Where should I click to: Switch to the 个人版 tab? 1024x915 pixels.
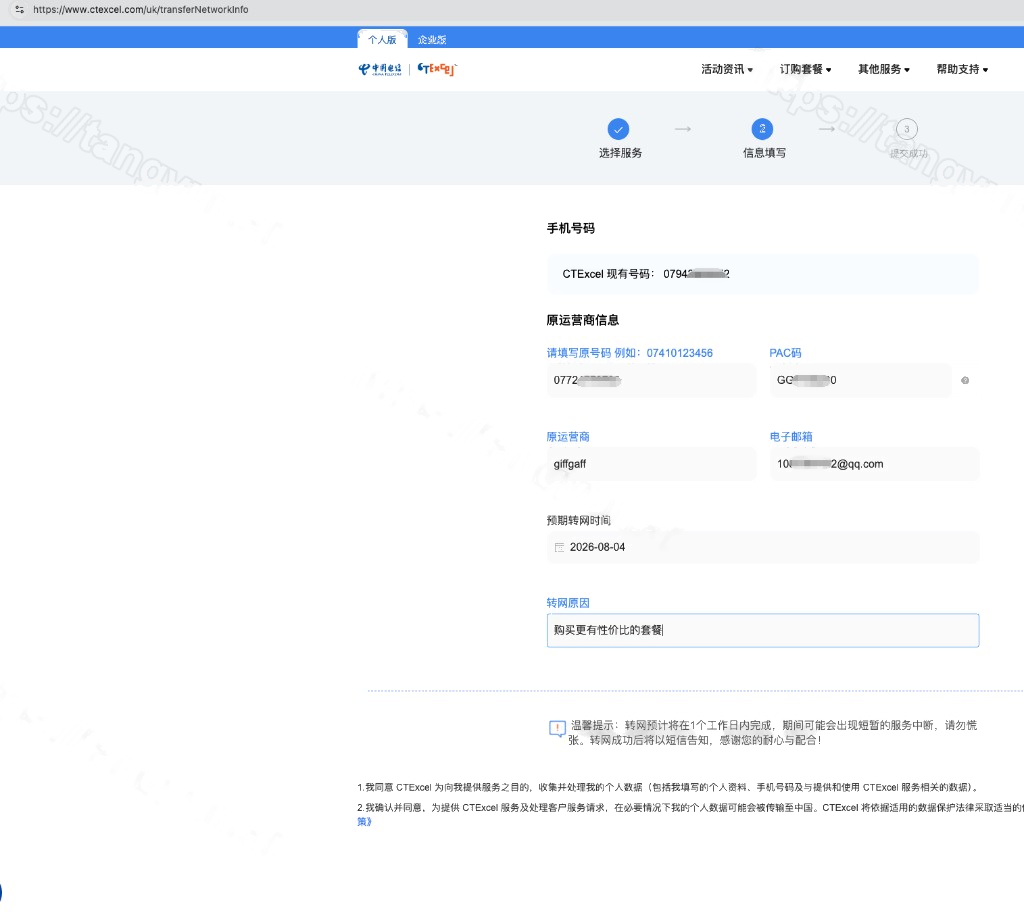pos(382,39)
